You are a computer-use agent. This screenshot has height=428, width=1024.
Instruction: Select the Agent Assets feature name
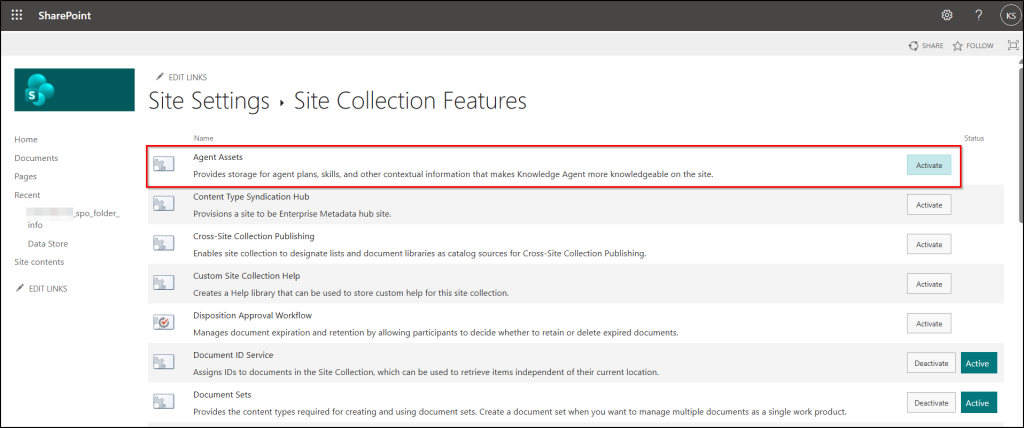pos(218,157)
